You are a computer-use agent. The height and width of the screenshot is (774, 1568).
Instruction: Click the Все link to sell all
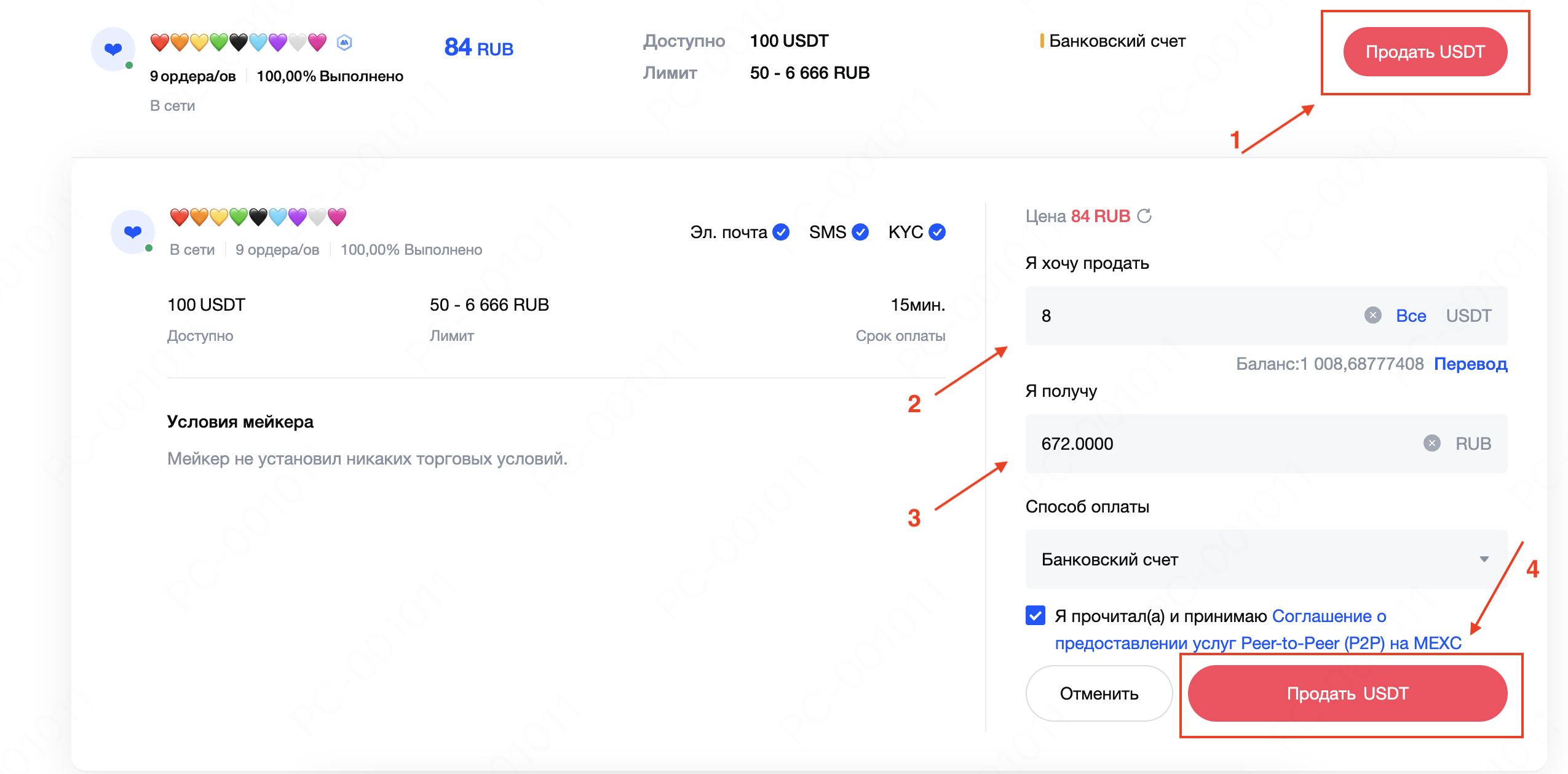(x=1411, y=316)
